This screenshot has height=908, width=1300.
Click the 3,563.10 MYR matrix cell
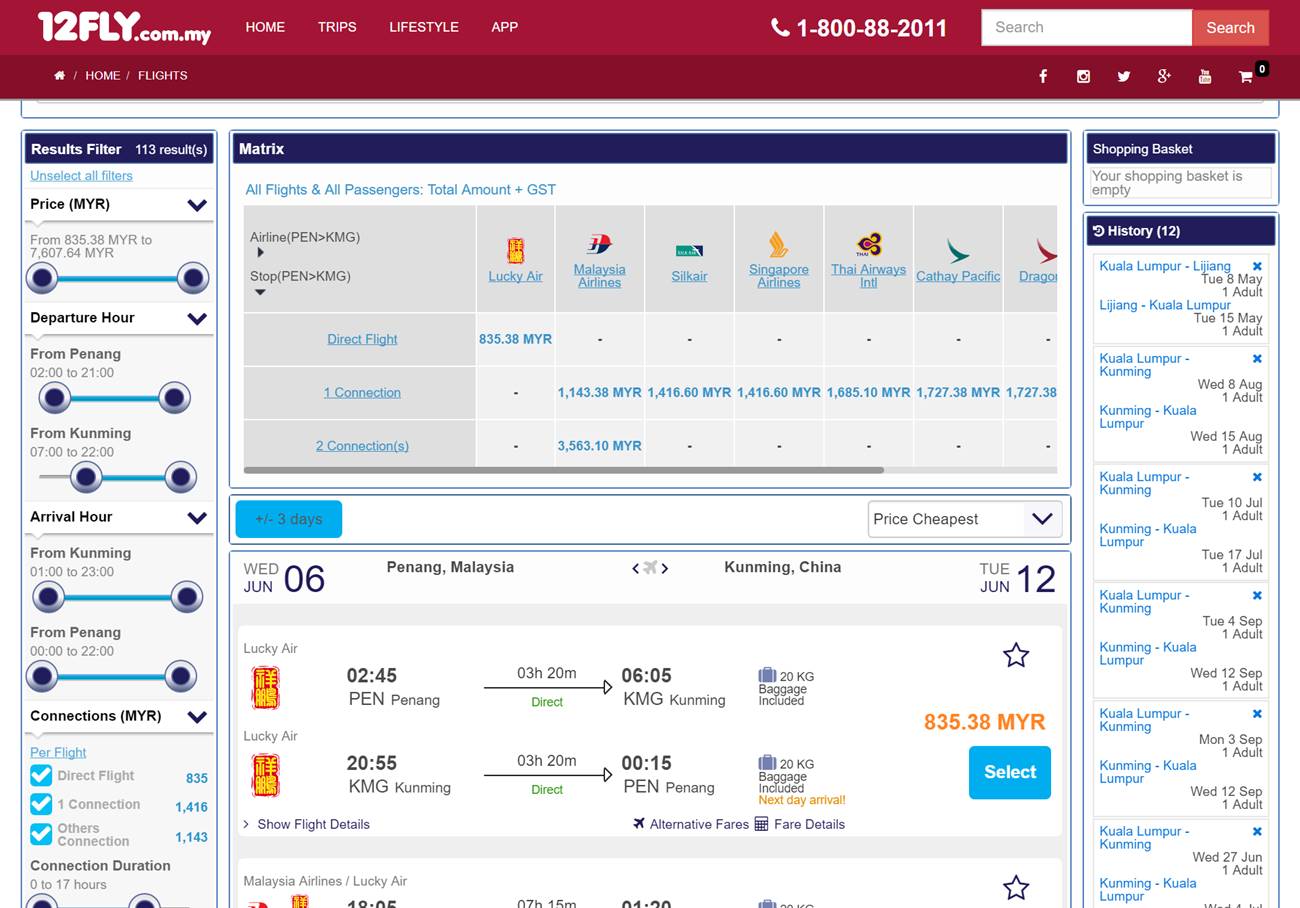599,446
